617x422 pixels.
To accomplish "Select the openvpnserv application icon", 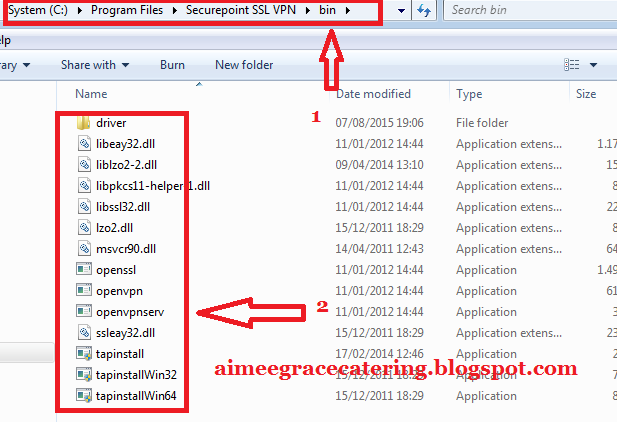I will (84, 311).
